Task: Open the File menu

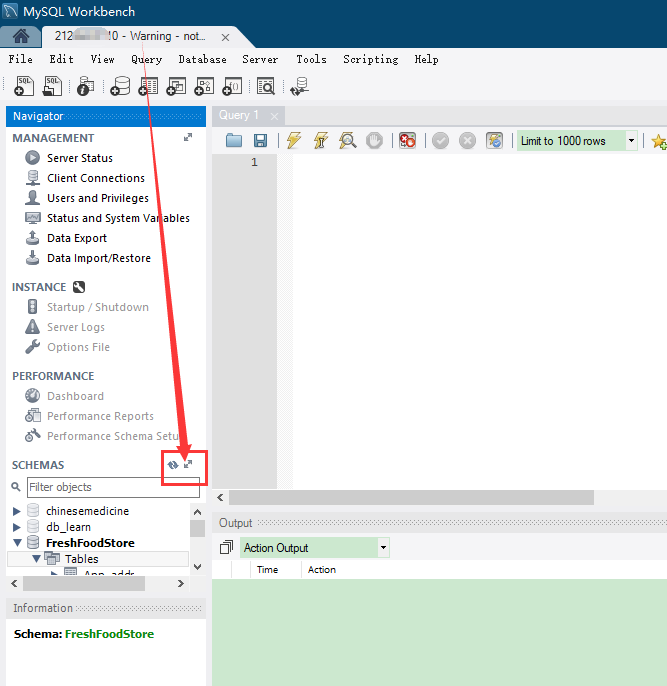Action: coord(21,59)
